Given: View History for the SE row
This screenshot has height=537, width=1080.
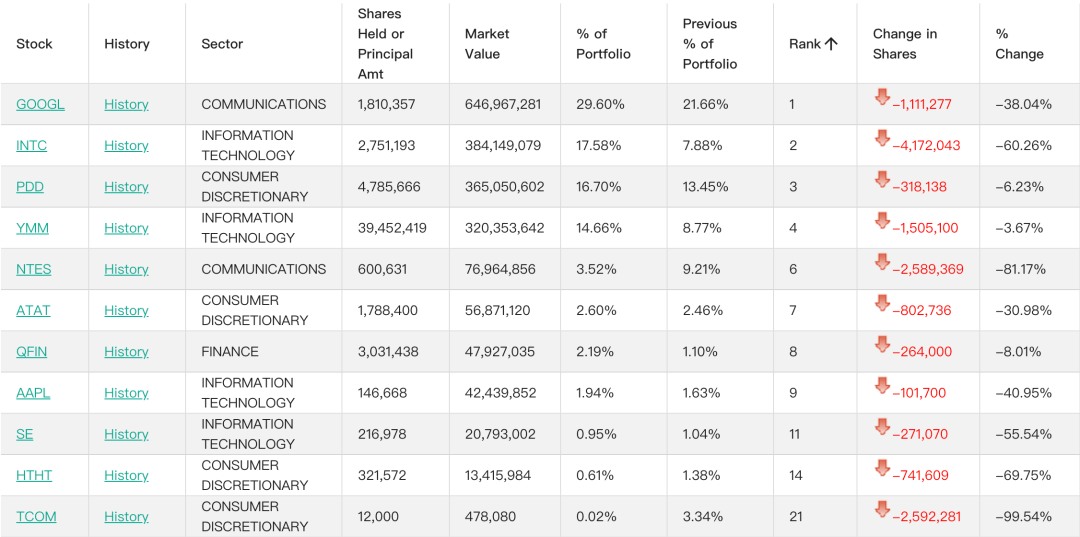Looking at the screenshot, I should pyautogui.click(x=126, y=434).
